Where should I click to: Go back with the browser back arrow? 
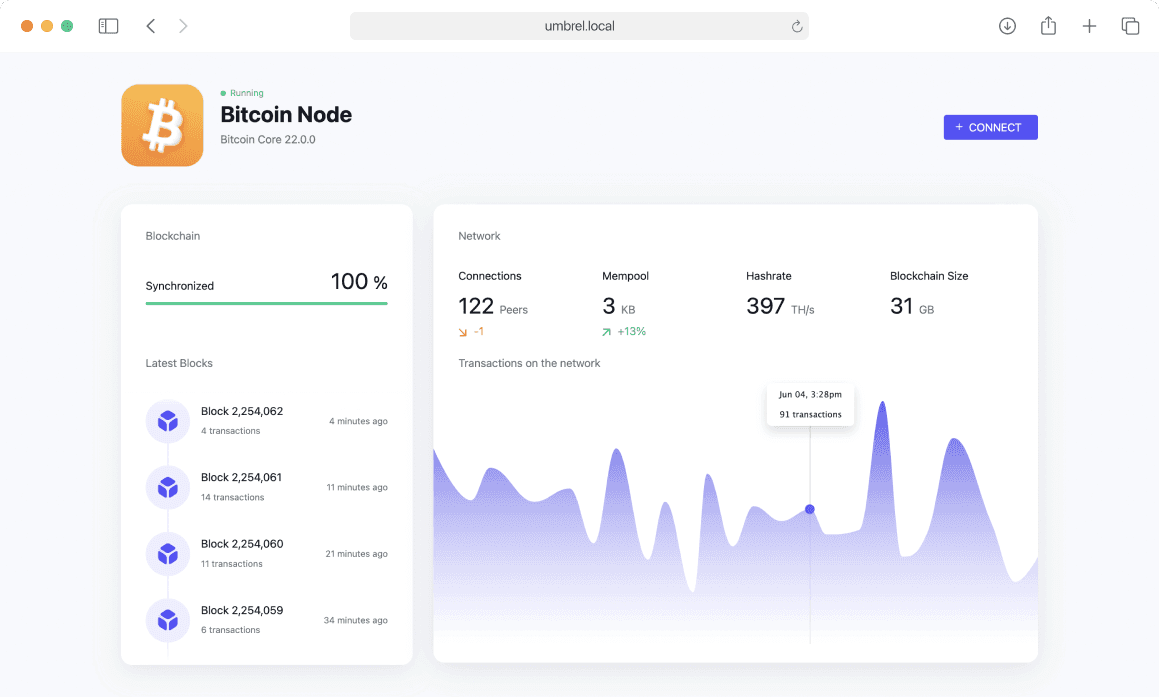click(151, 26)
